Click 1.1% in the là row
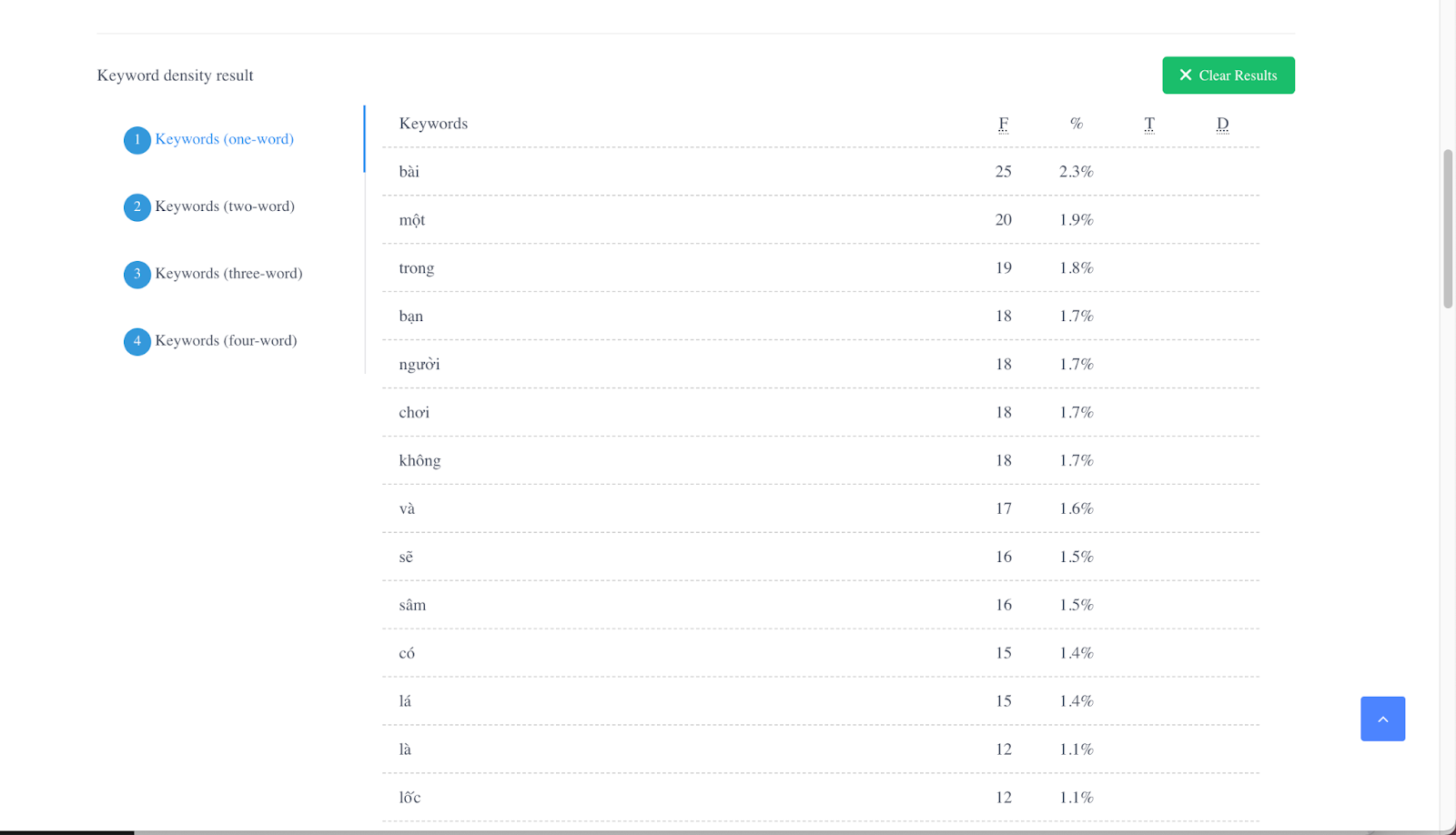1456x835 pixels. click(1076, 749)
